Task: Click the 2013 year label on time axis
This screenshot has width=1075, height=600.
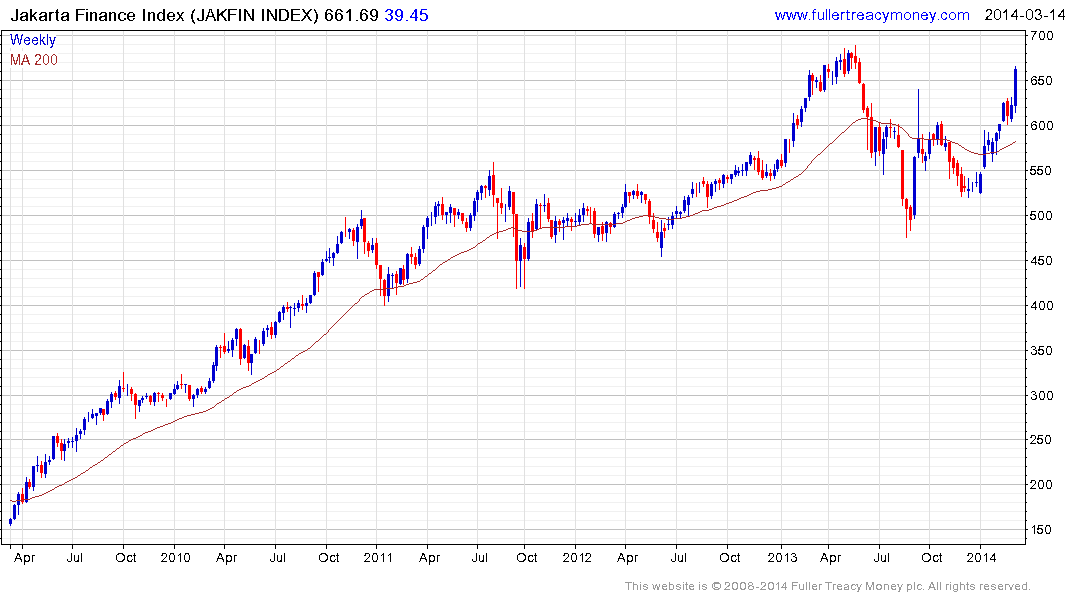Action: 782,557
